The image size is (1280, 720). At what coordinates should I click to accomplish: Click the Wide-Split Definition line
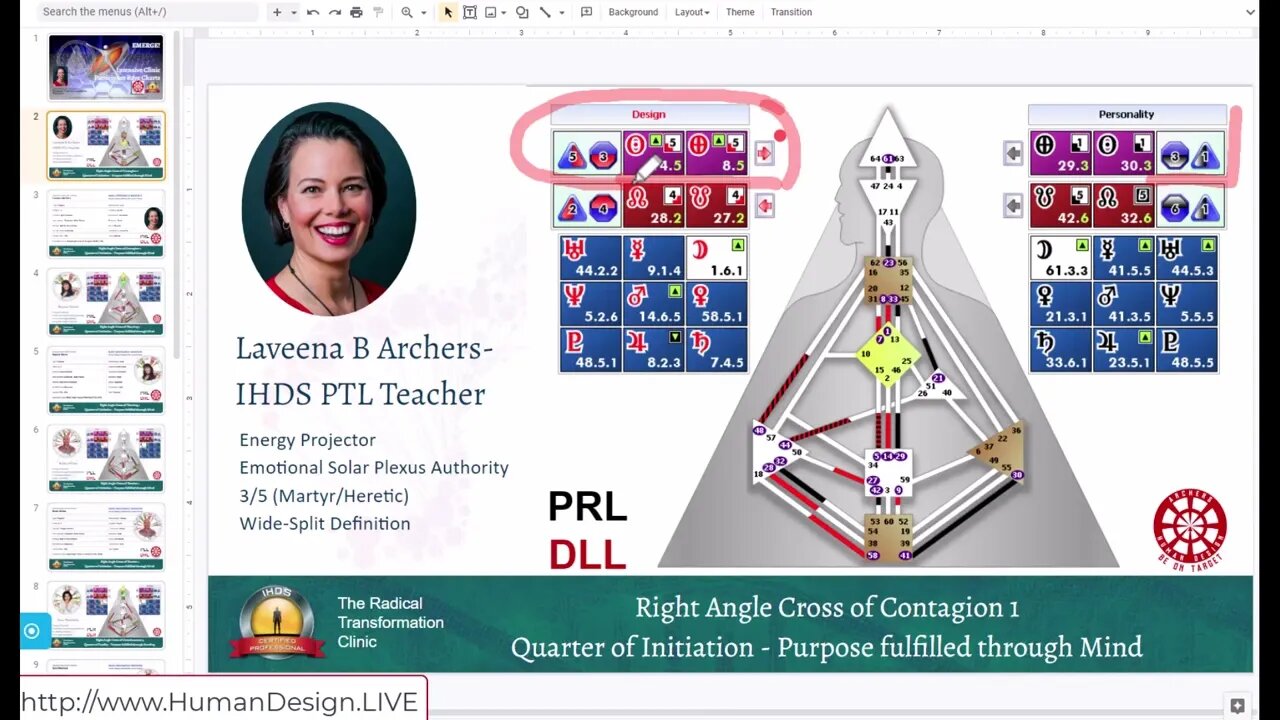coord(325,523)
